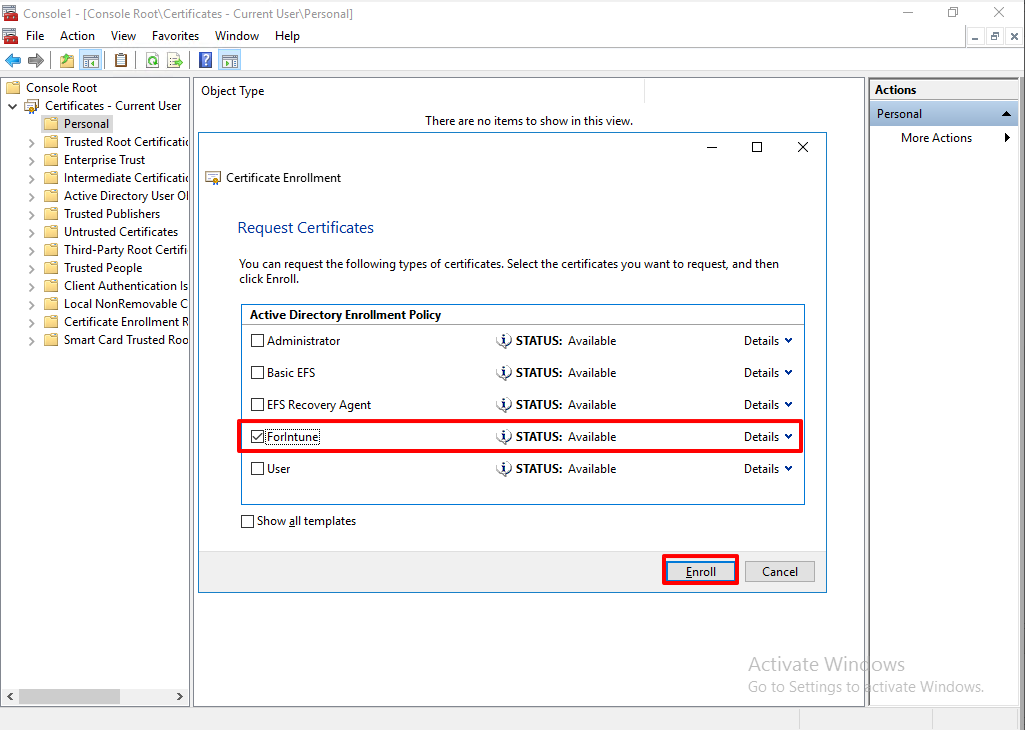Expand Smart Card Trusted Roots node arrow
The image size is (1025, 730).
coord(31,340)
